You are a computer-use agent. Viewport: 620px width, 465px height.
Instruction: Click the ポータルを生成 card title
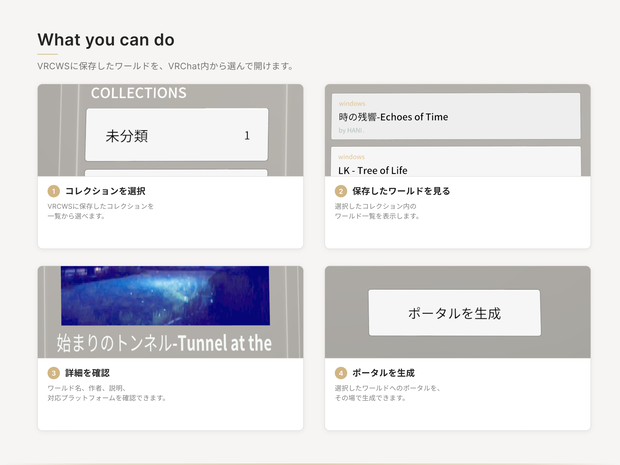[383, 373]
